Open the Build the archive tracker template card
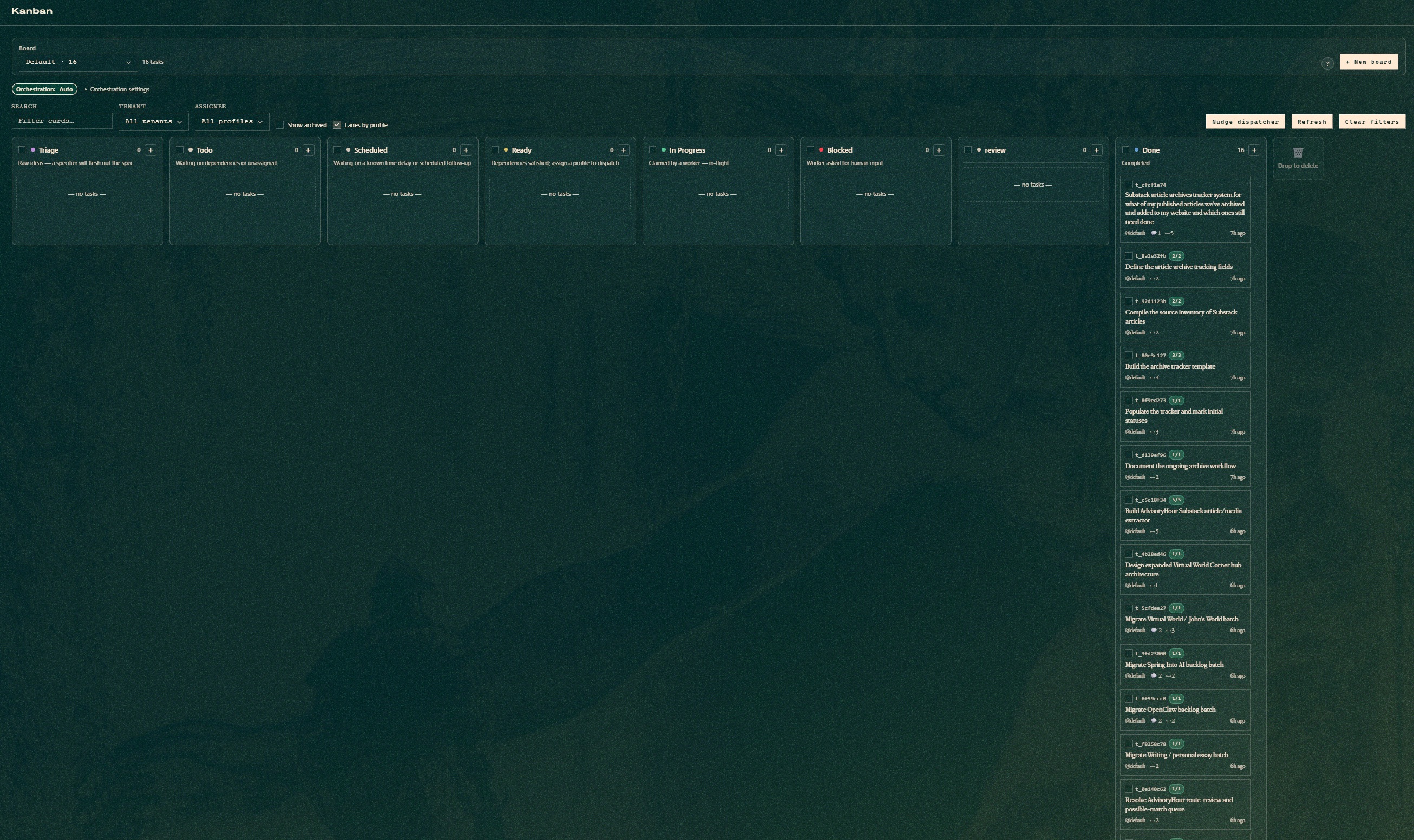This screenshot has width=1414, height=840. 1185,367
